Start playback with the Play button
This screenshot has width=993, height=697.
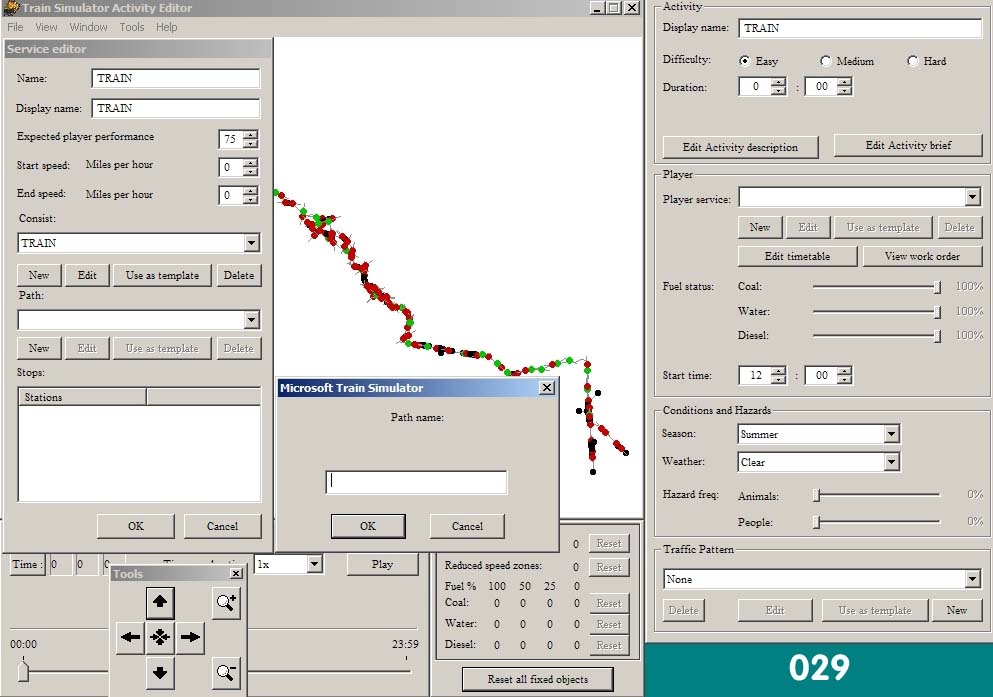(382, 564)
